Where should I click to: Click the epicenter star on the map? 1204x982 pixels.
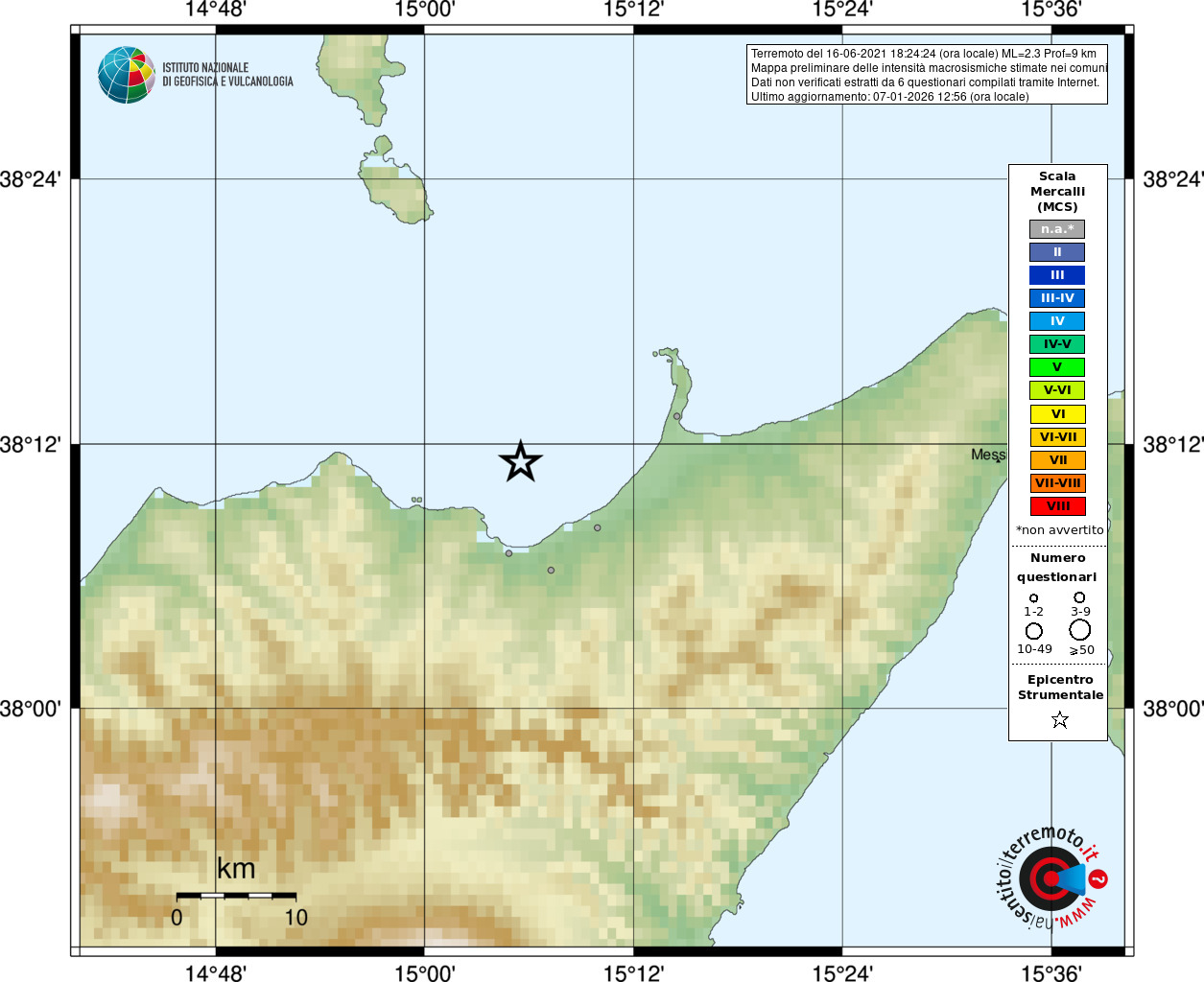pos(521,462)
